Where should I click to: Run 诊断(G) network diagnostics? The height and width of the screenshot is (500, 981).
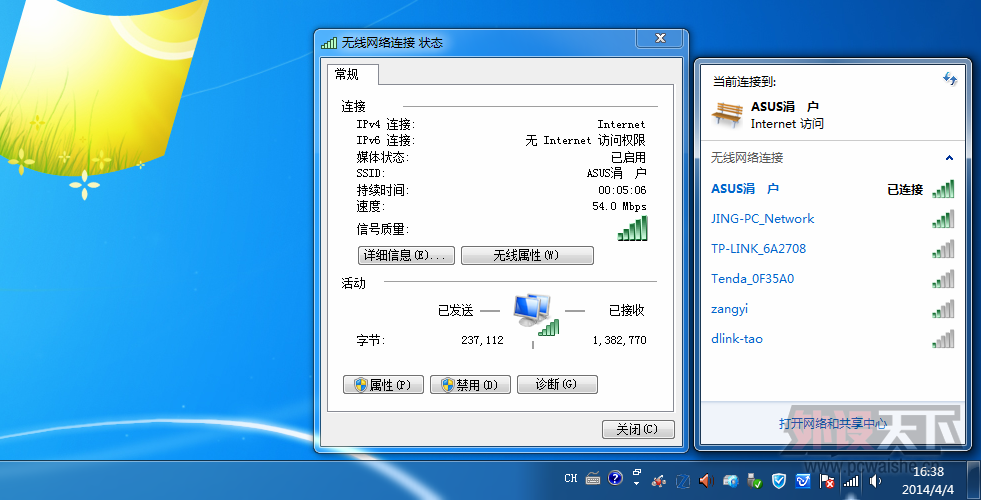[557, 385]
